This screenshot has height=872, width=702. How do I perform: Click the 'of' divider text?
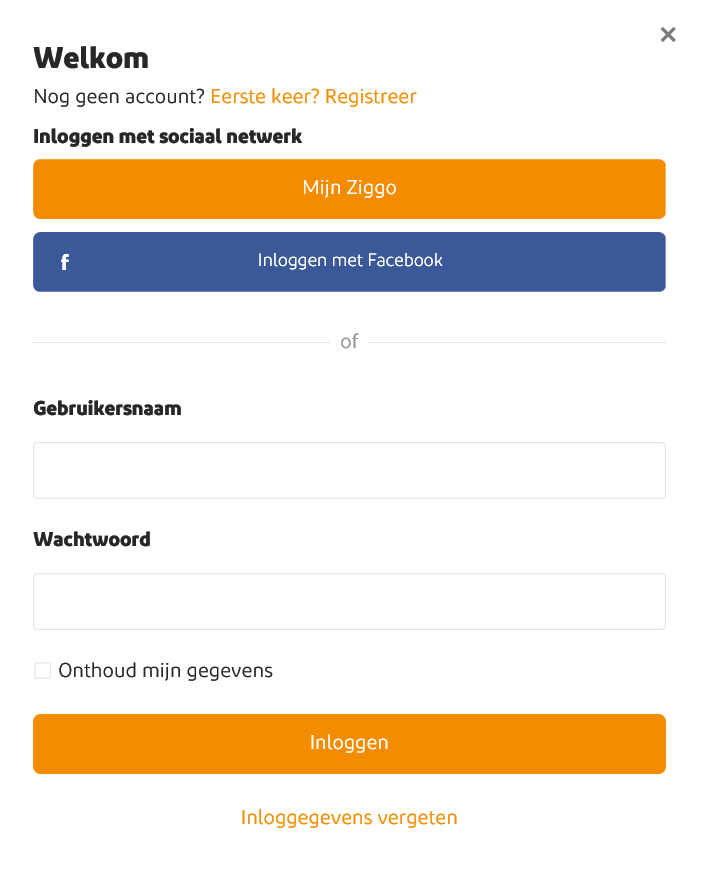pyautogui.click(x=349, y=342)
